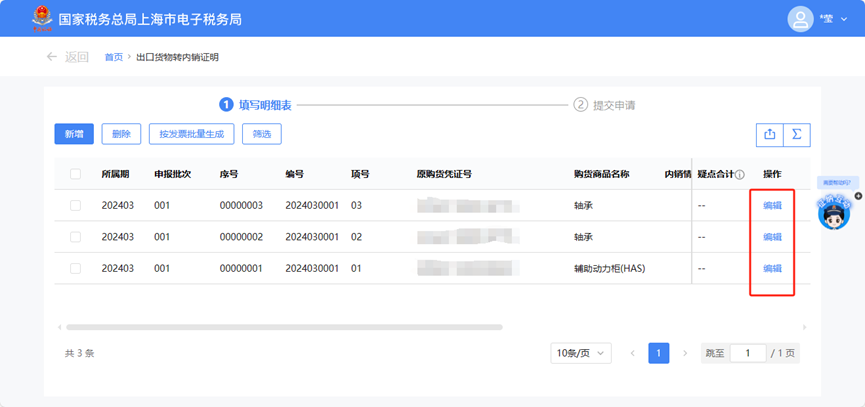This screenshot has height=407, width=865.
Task: Open the 10条/页 page size dropdown
Action: [580, 353]
